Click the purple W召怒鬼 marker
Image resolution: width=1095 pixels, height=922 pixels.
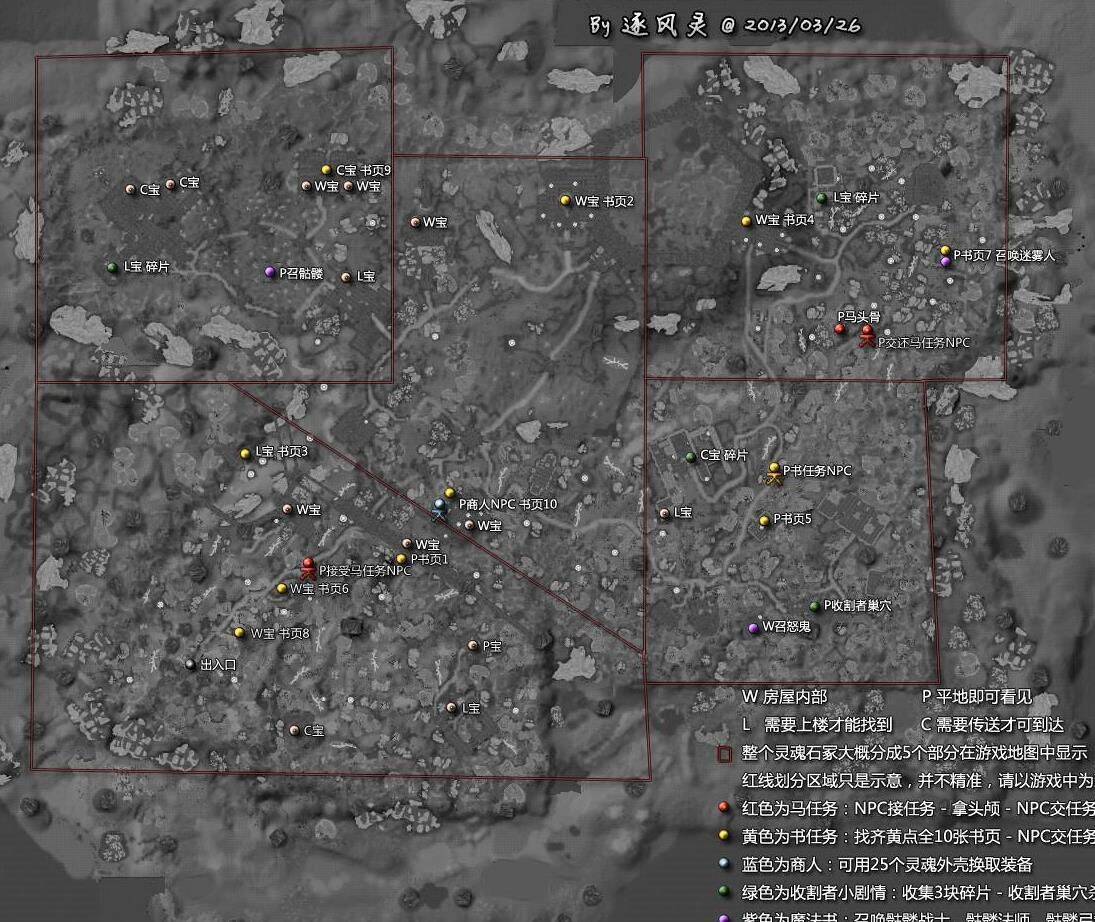pyautogui.click(x=754, y=628)
